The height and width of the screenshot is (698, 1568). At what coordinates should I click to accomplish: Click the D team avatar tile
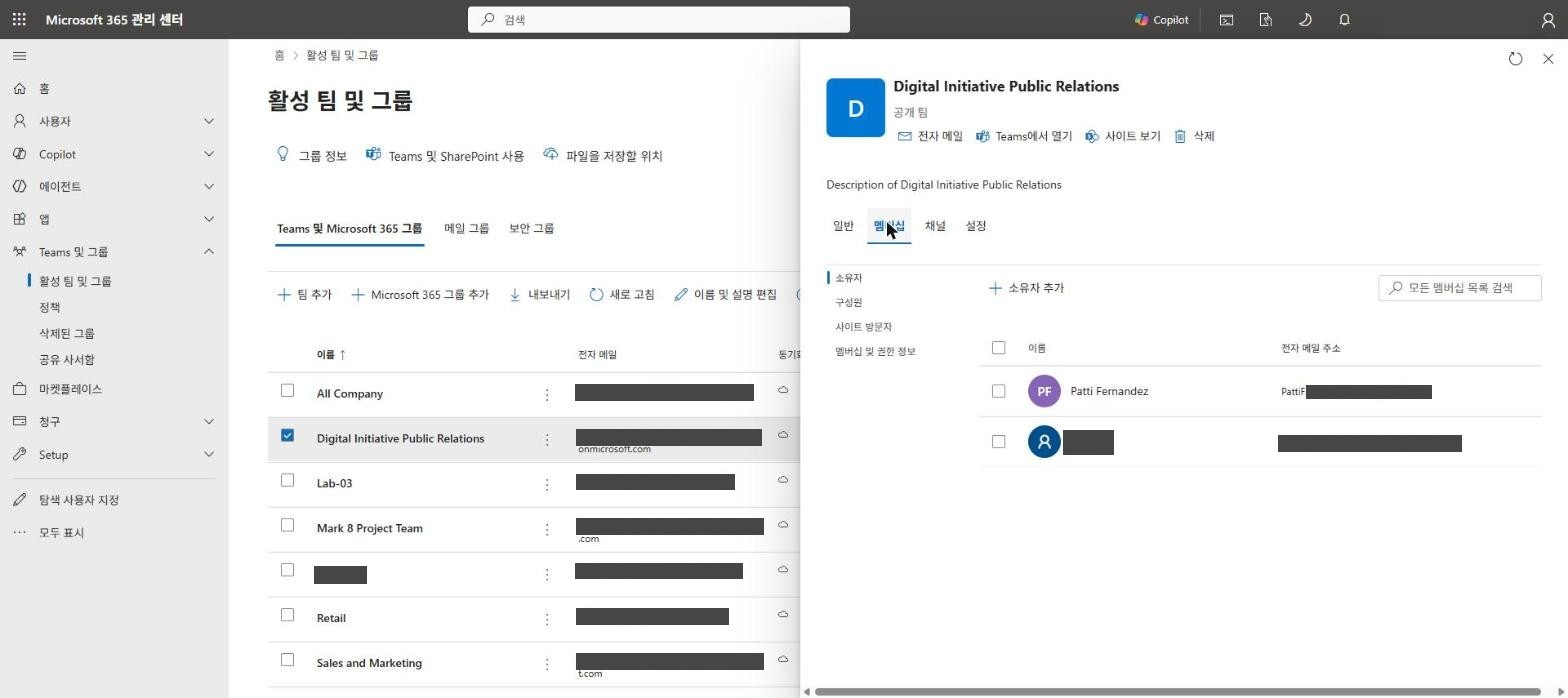(855, 107)
